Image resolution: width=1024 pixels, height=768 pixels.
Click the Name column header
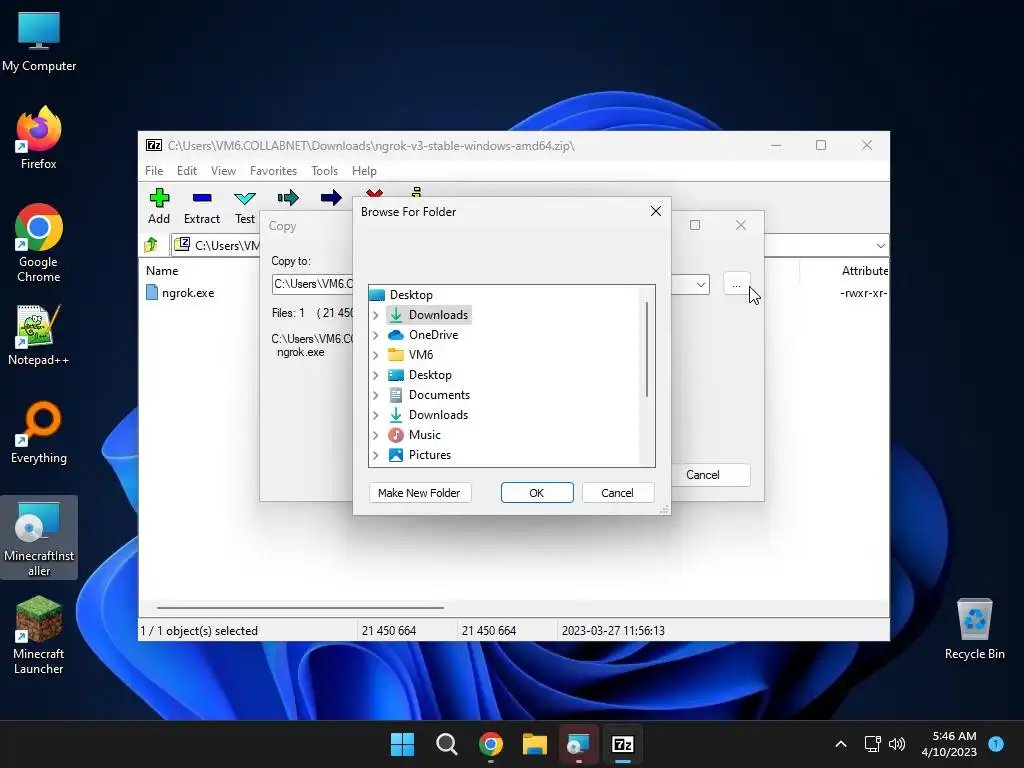(162, 270)
